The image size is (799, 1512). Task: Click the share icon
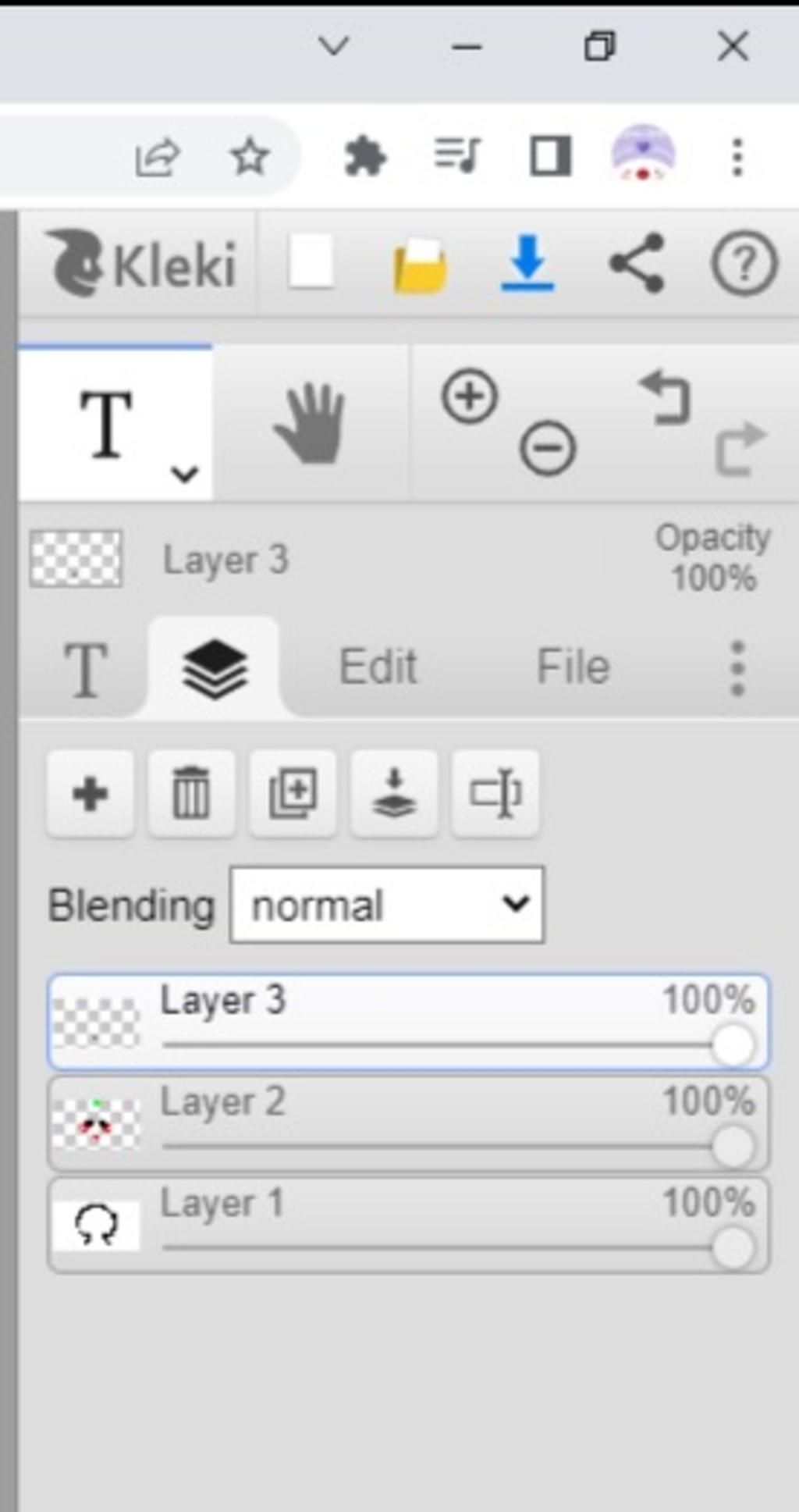click(637, 263)
